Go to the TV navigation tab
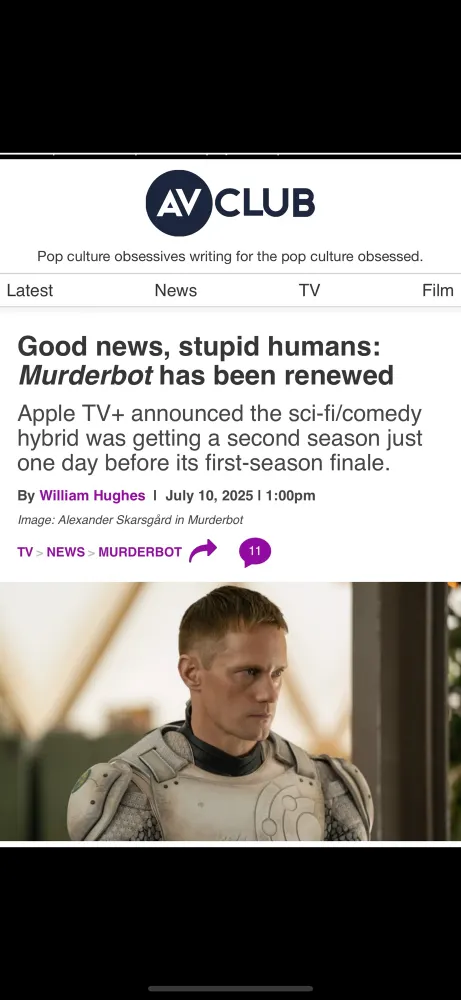The image size is (461, 1000). click(309, 290)
